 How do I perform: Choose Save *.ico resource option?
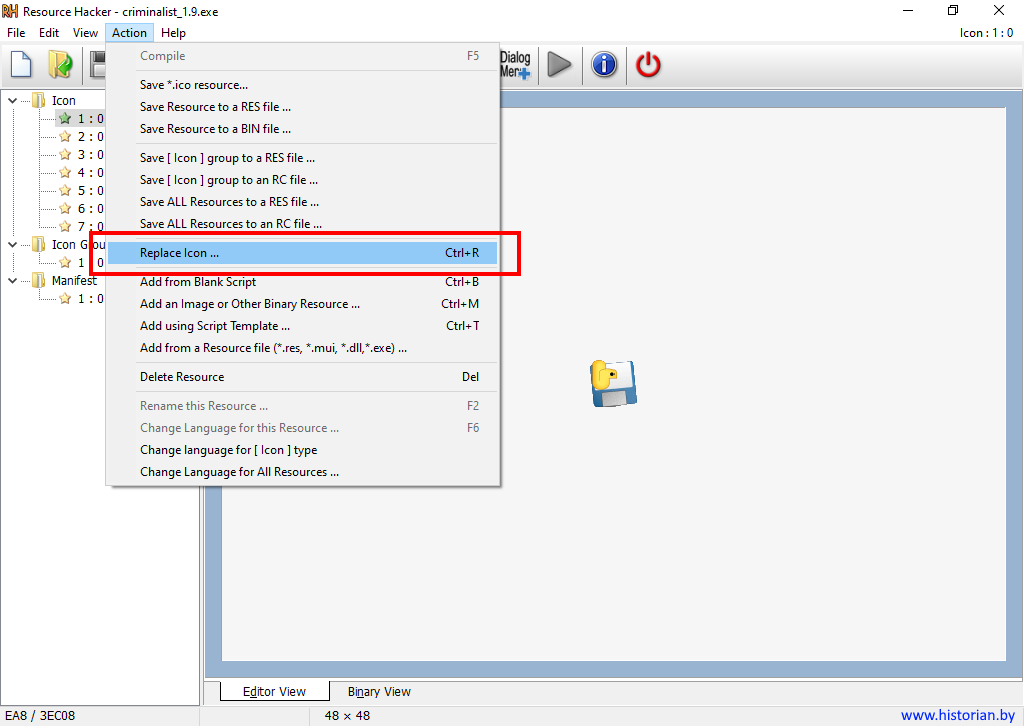click(194, 85)
